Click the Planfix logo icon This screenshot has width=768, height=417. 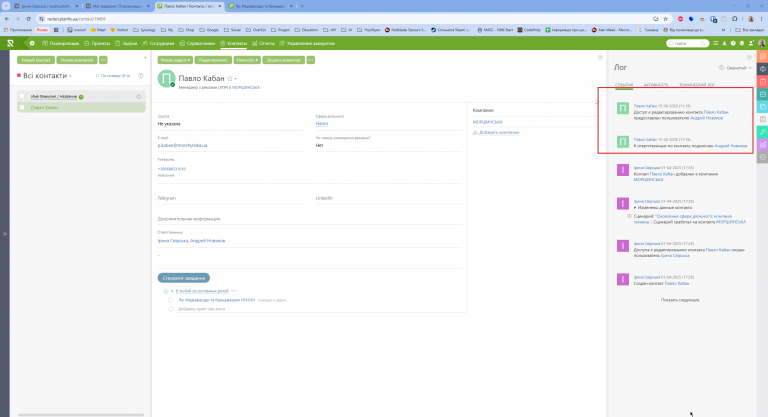pos(10,43)
